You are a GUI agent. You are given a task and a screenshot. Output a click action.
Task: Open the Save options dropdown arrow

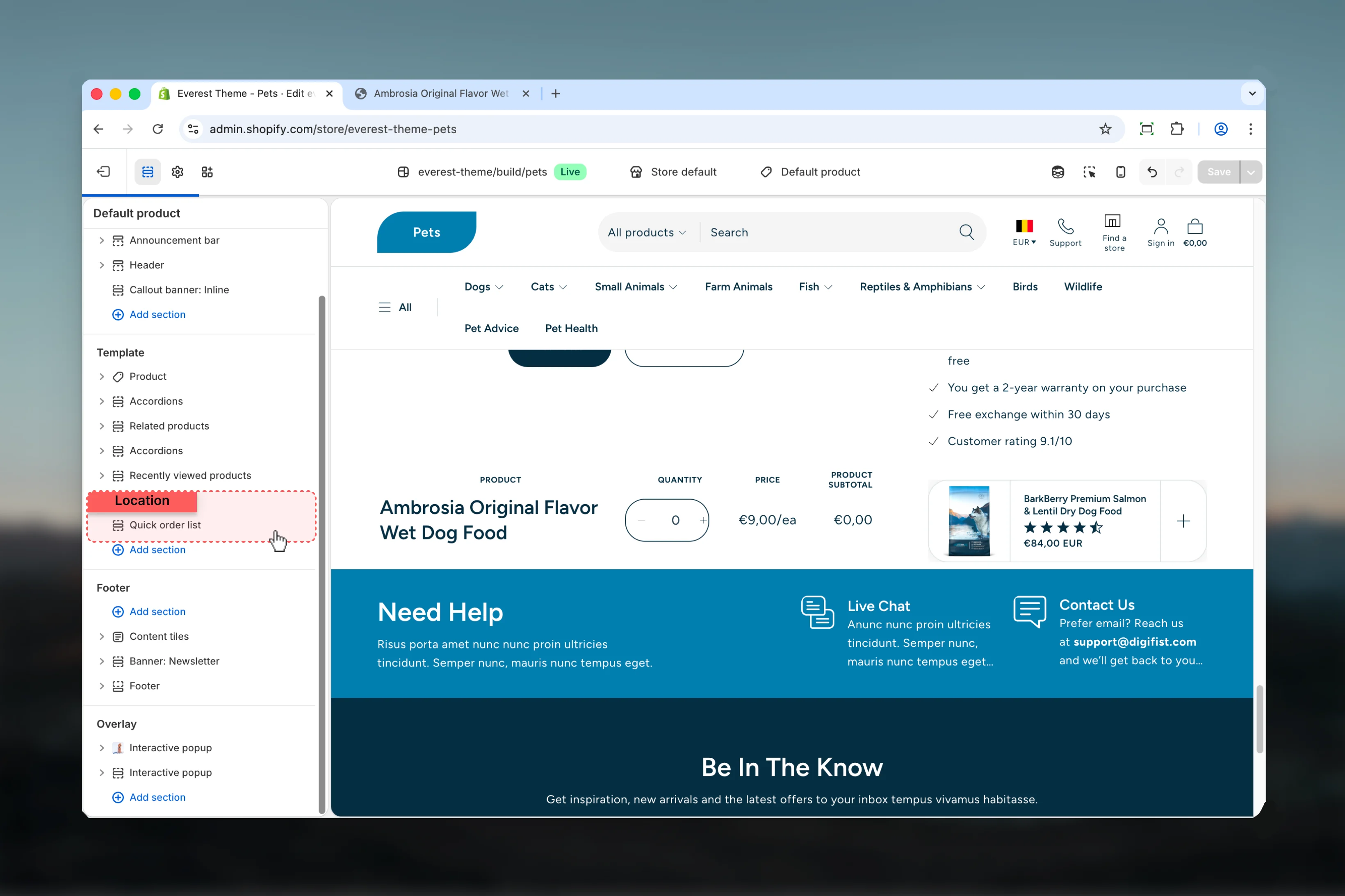[x=1251, y=172]
